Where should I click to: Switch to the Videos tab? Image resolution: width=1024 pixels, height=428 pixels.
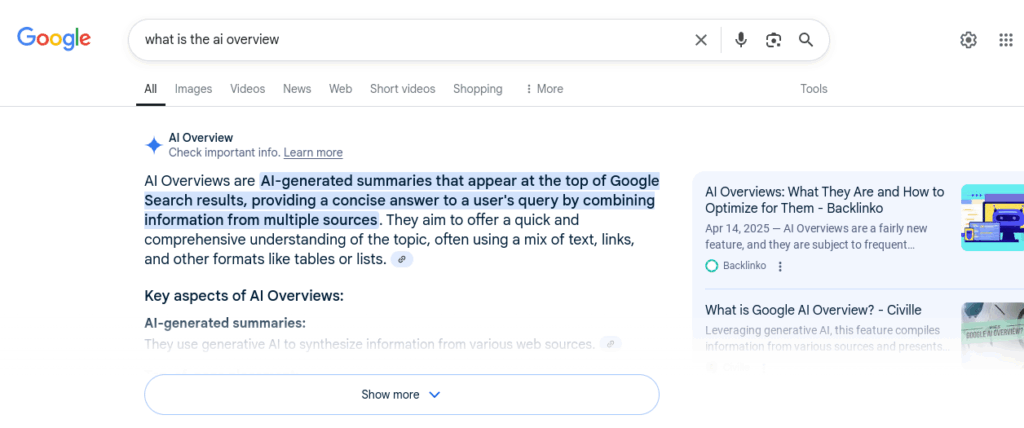(x=247, y=89)
